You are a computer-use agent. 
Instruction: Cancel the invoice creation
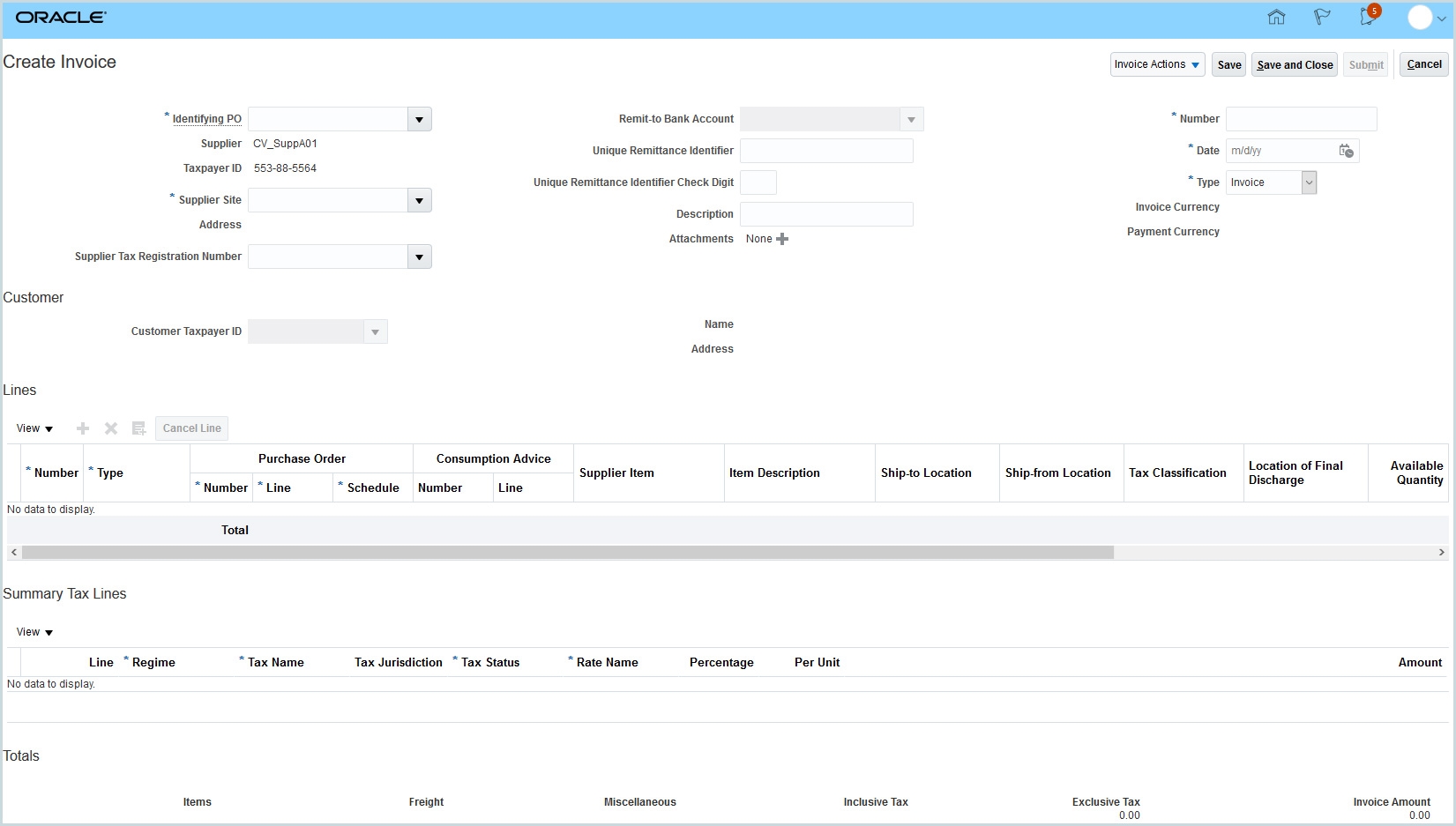1423,64
